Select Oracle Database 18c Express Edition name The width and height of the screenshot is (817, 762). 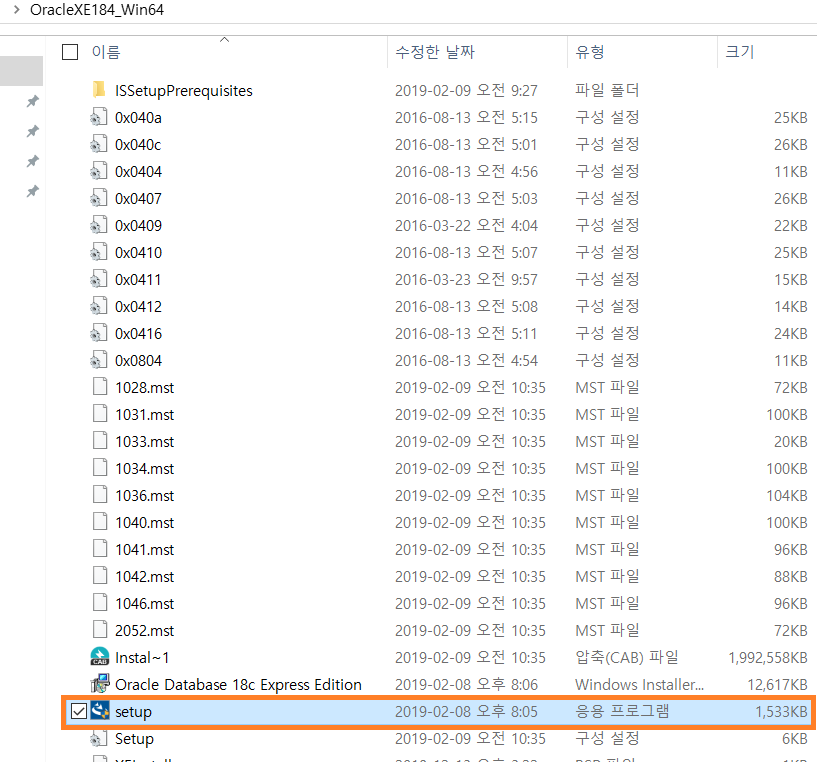pos(238,685)
